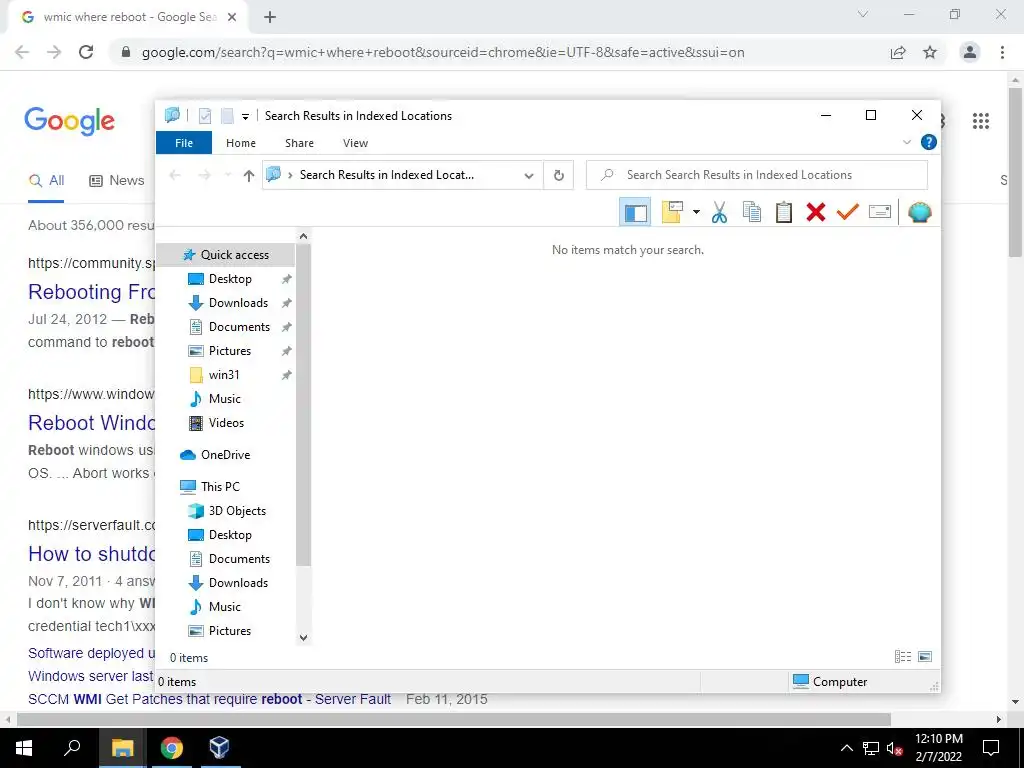Screen dimensions: 1024x768
Task: Click Chrome address bar URL
Action: (443, 52)
